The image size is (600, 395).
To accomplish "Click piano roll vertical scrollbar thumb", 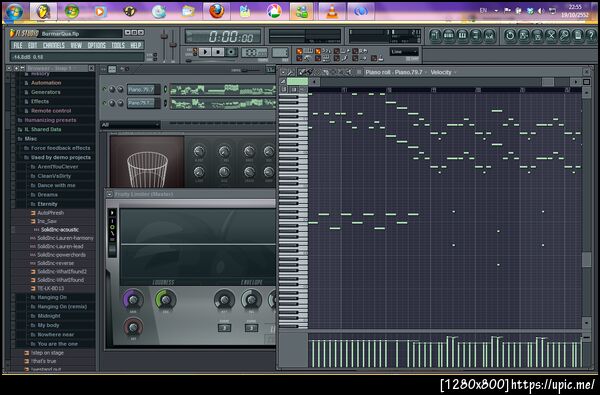I will [586, 260].
